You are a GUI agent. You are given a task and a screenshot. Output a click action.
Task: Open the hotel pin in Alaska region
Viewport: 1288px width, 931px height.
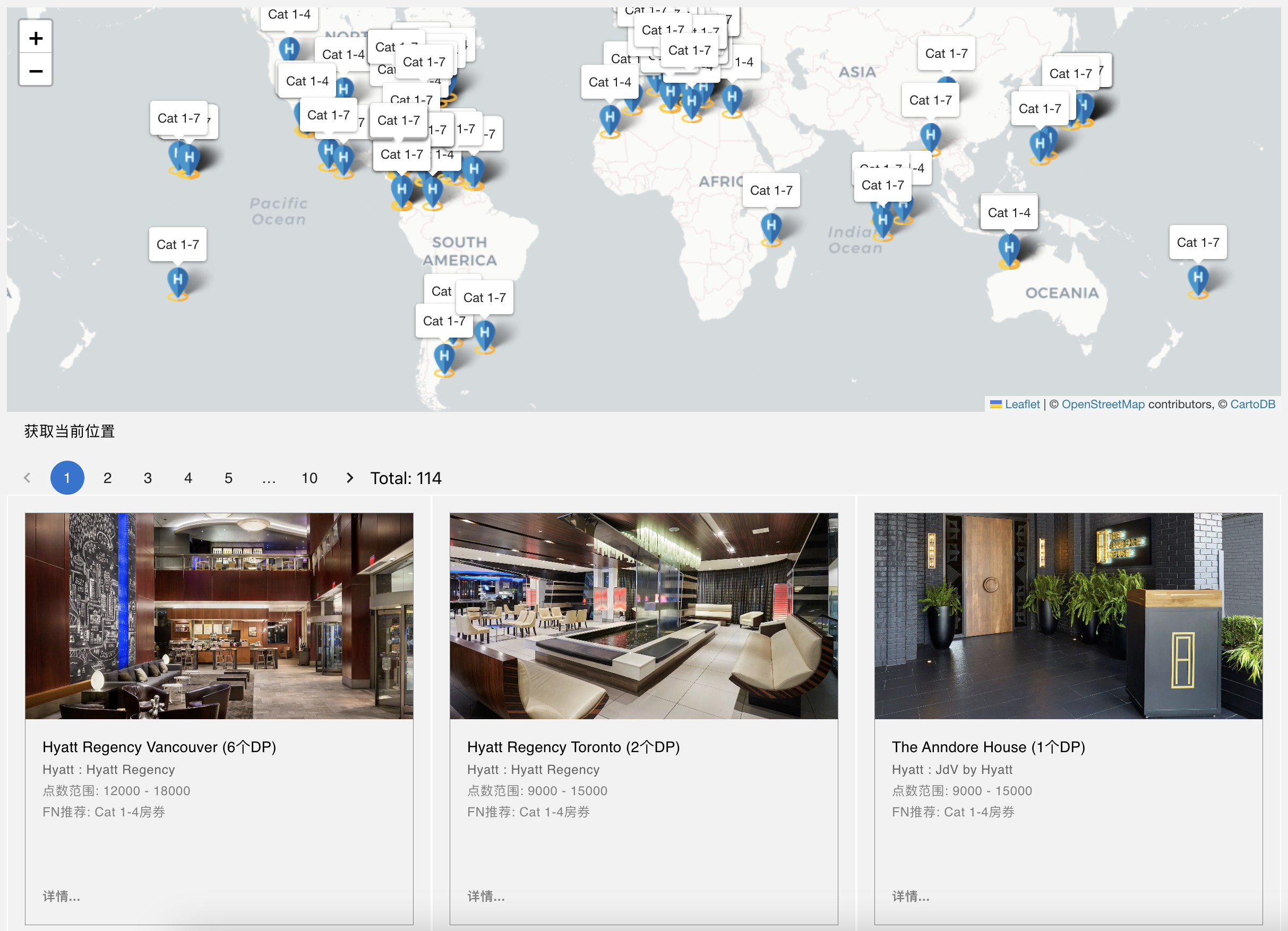(289, 50)
